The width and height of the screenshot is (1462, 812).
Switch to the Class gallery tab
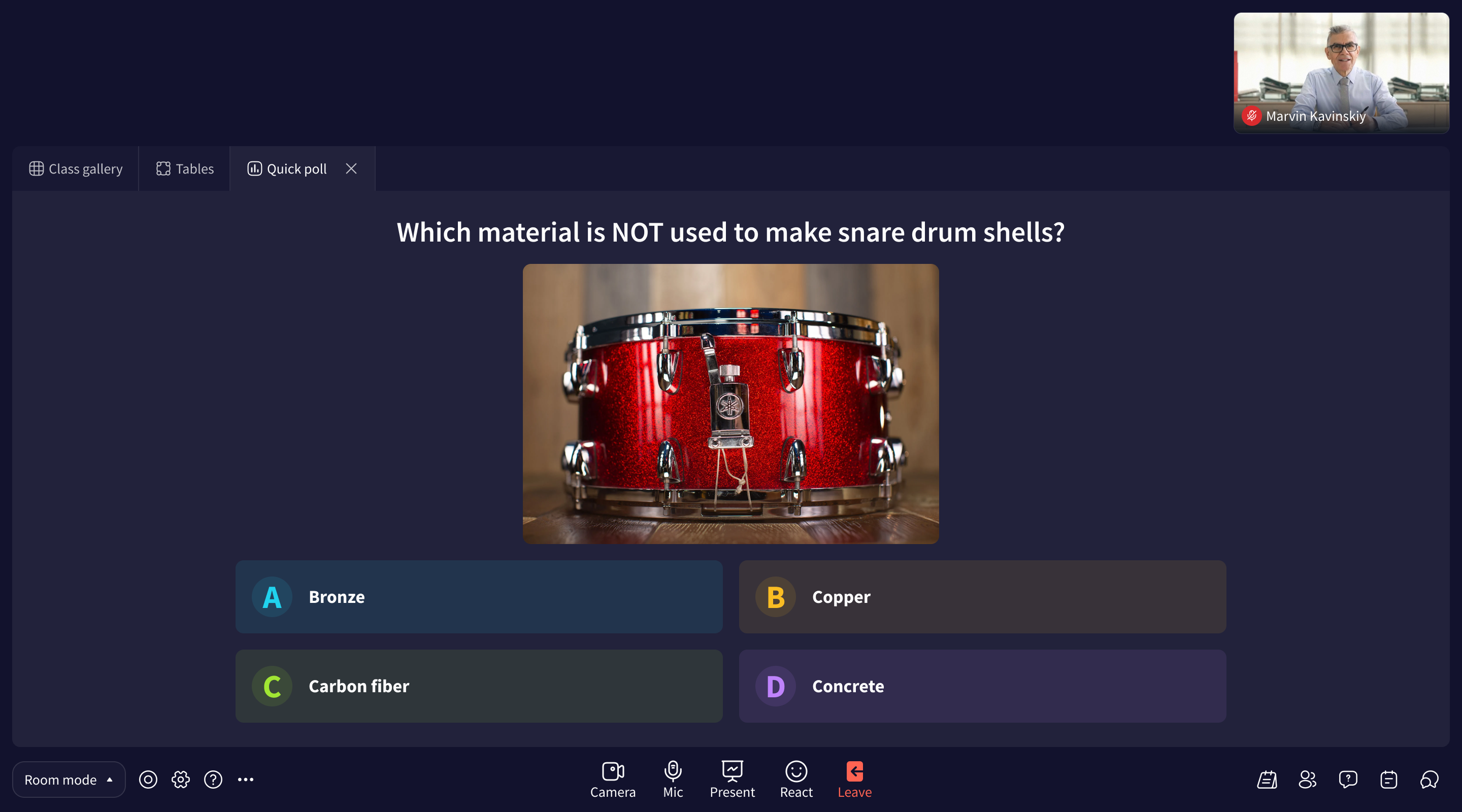pos(75,168)
